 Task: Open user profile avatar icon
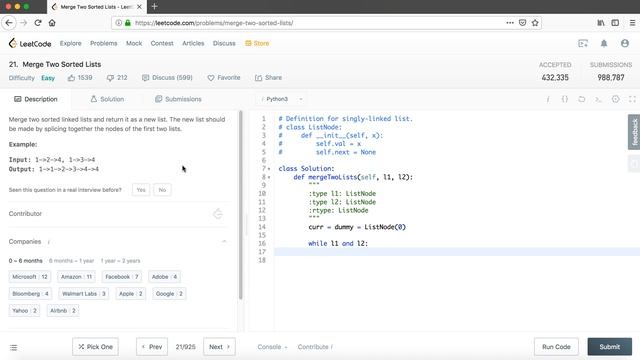pyautogui.click(x=625, y=43)
